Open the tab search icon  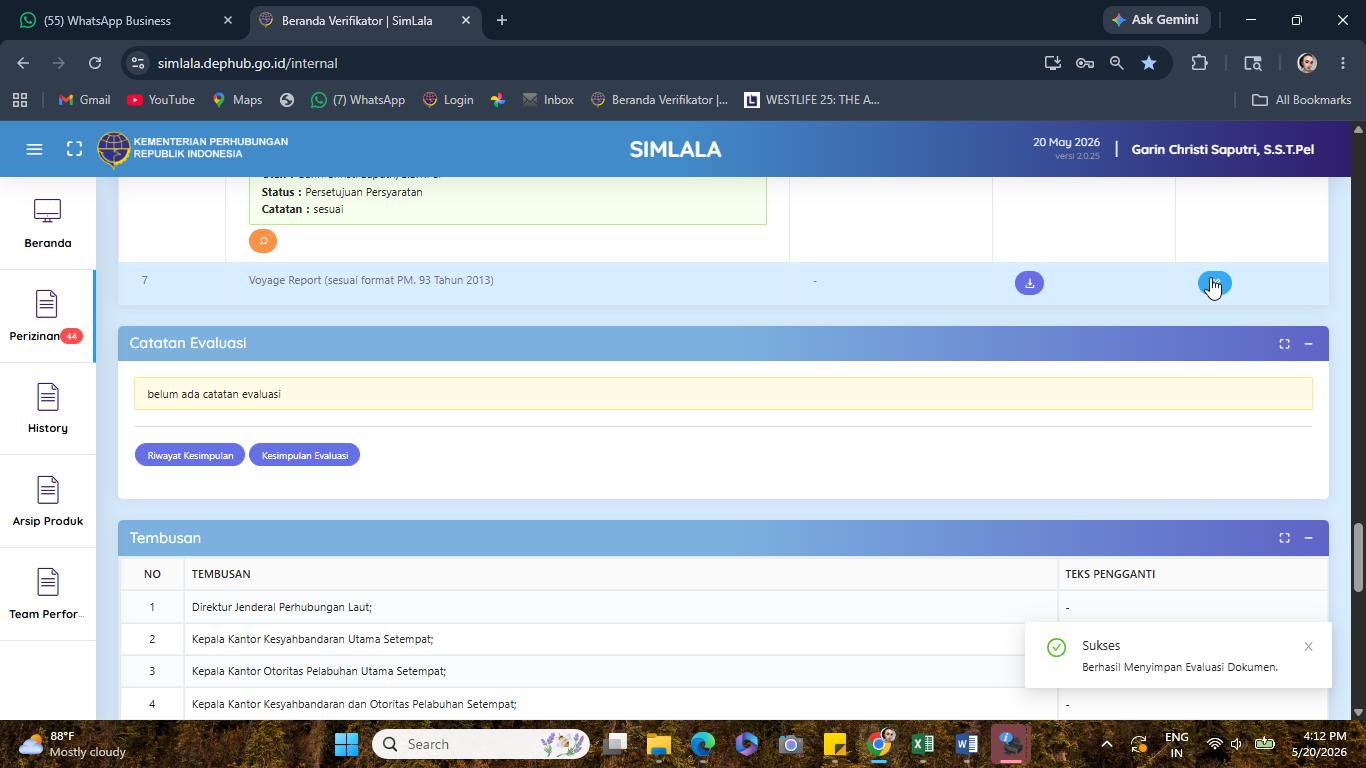coord(1252,63)
